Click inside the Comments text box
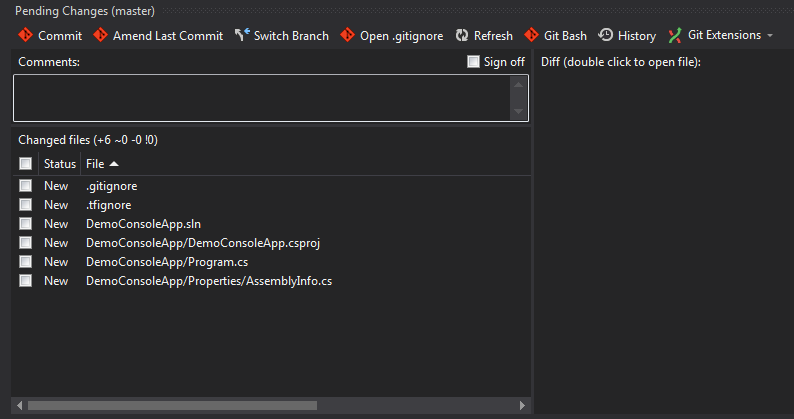This screenshot has height=419, width=794. coord(260,98)
